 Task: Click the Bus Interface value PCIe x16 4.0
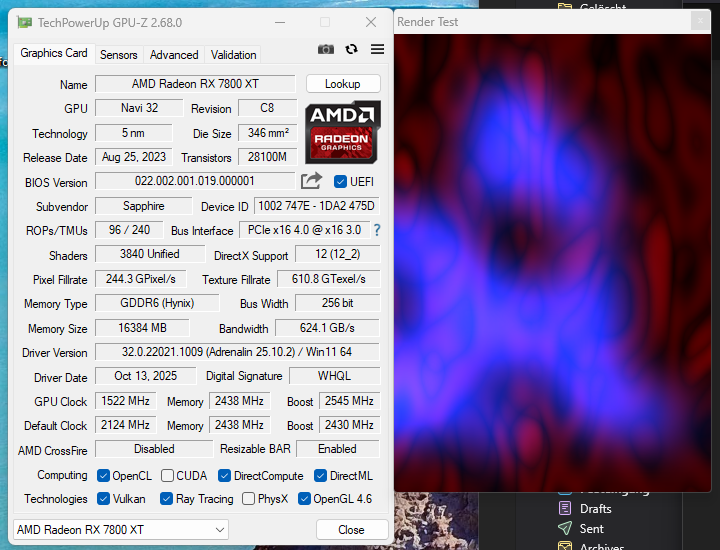[x=304, y=230]
